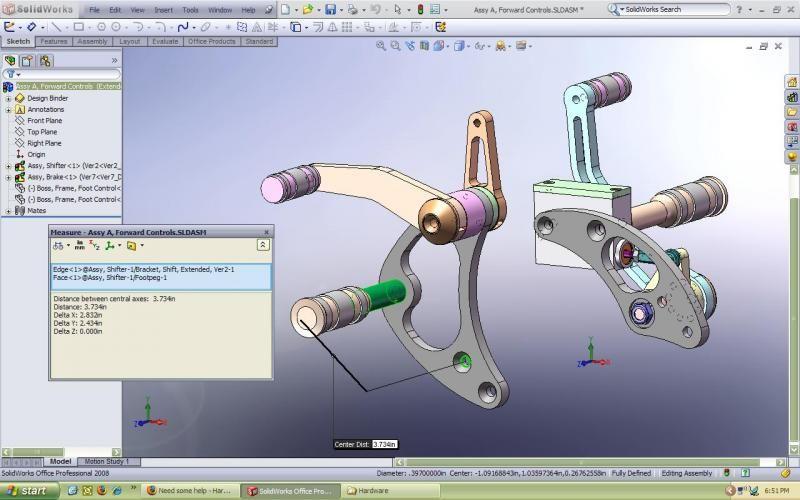Expand the Mates folder in tree
Image resolution: width=800 pixels, height=500 pixels.
(x=8, y=211)
